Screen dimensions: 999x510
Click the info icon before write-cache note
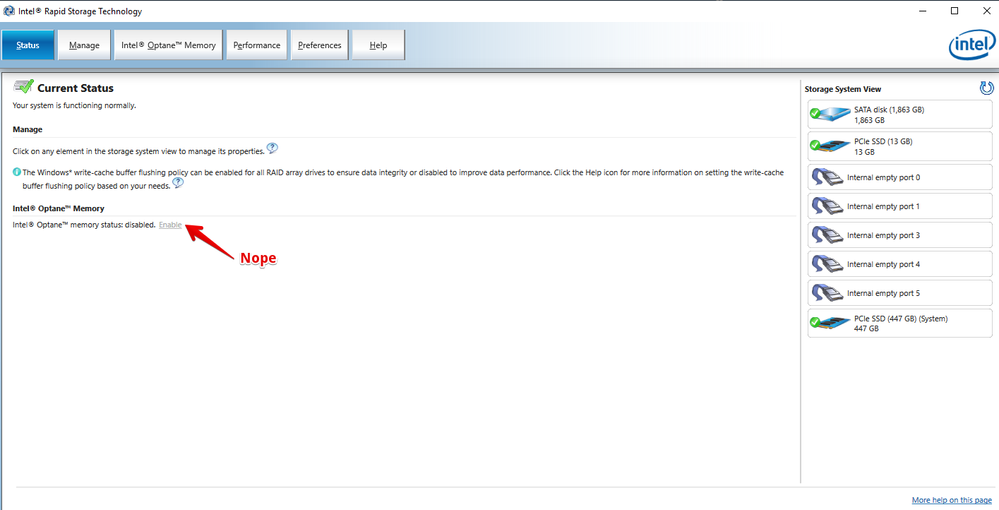pos(17,172)
